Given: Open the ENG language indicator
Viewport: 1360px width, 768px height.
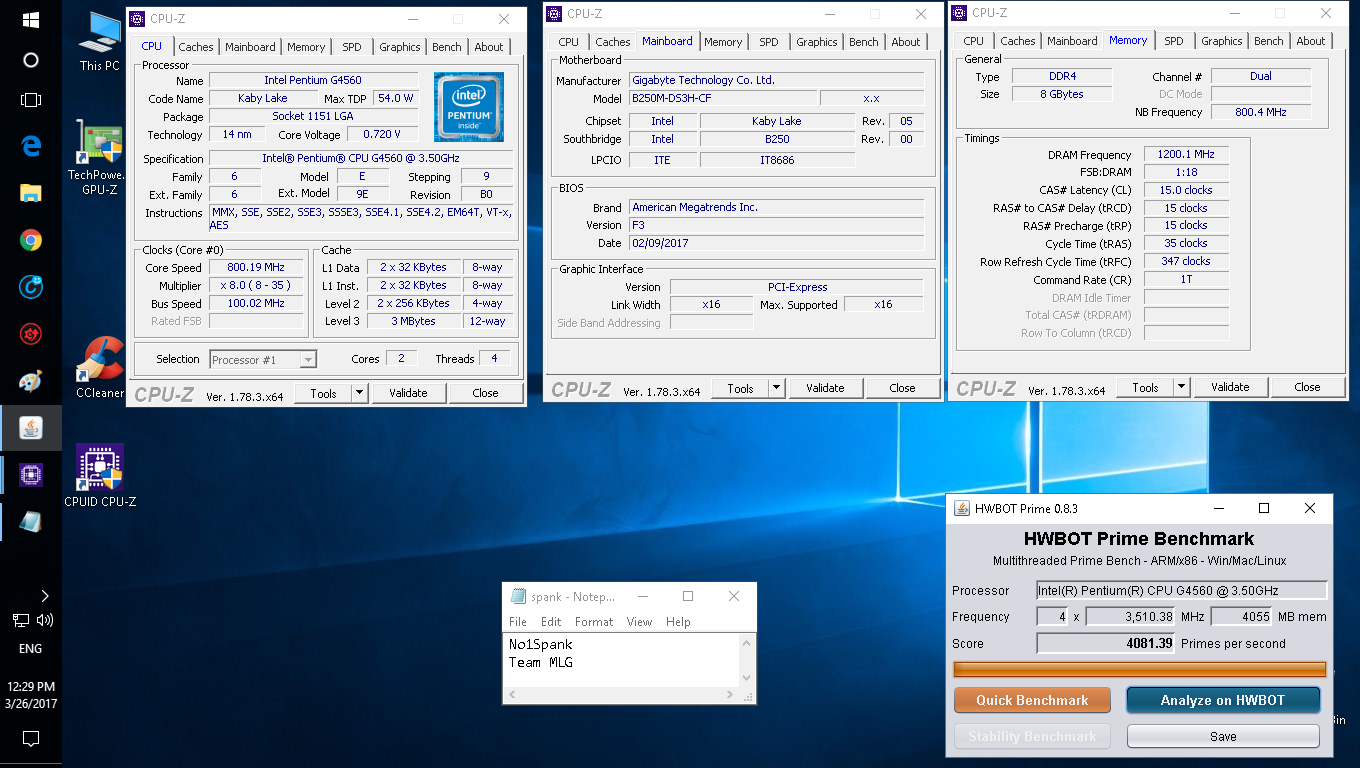Looking at the screenshot, I should tap(30, 648).
